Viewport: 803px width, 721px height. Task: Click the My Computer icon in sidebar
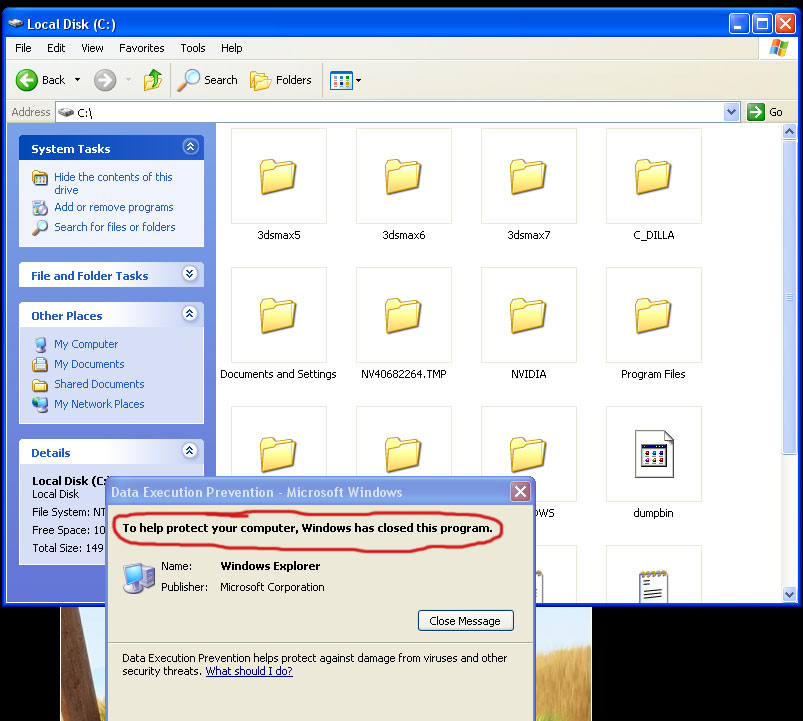[x=40, y=344]
